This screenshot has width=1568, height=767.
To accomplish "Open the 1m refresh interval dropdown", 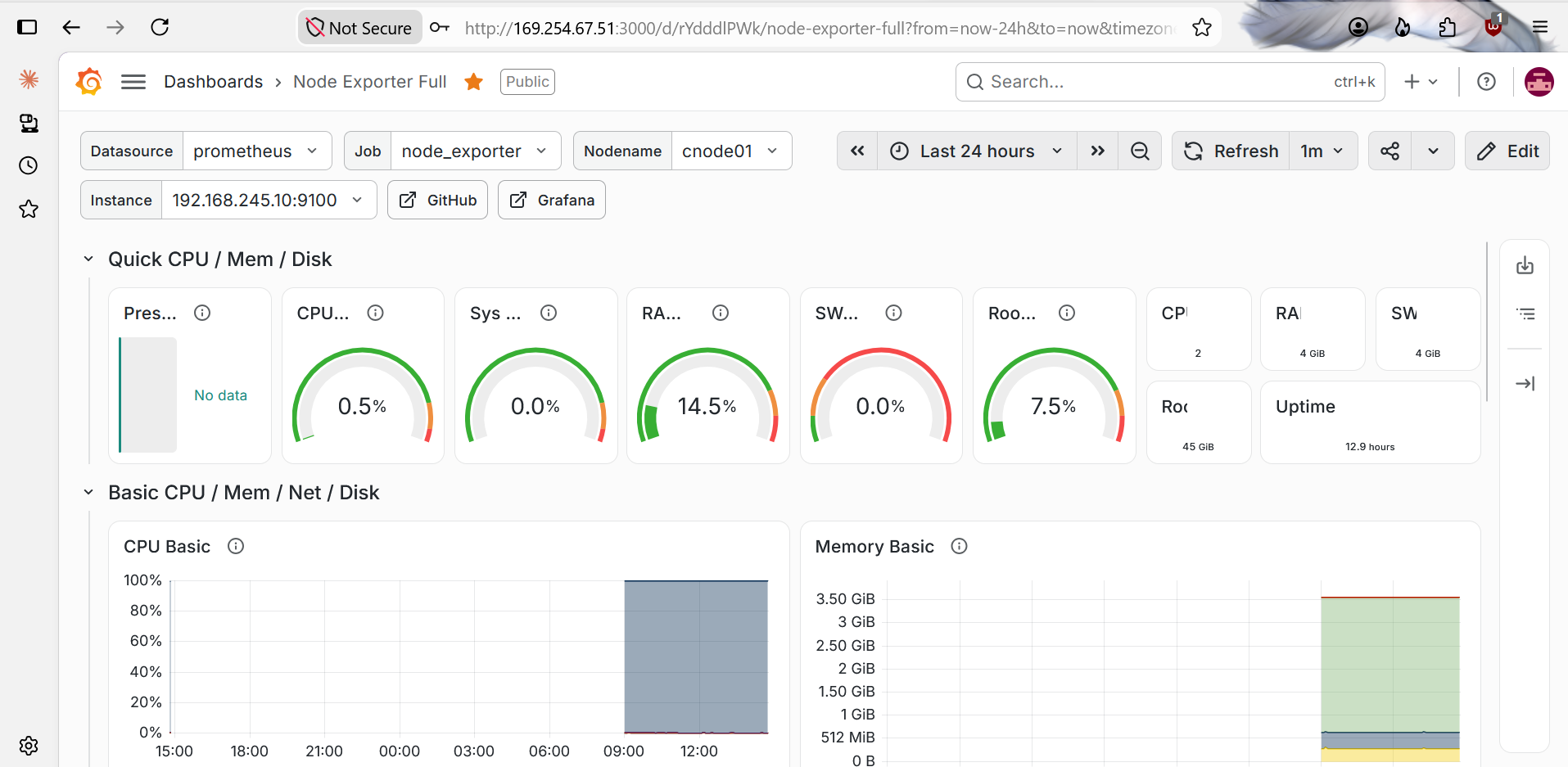I will [x=1323, y=151].
